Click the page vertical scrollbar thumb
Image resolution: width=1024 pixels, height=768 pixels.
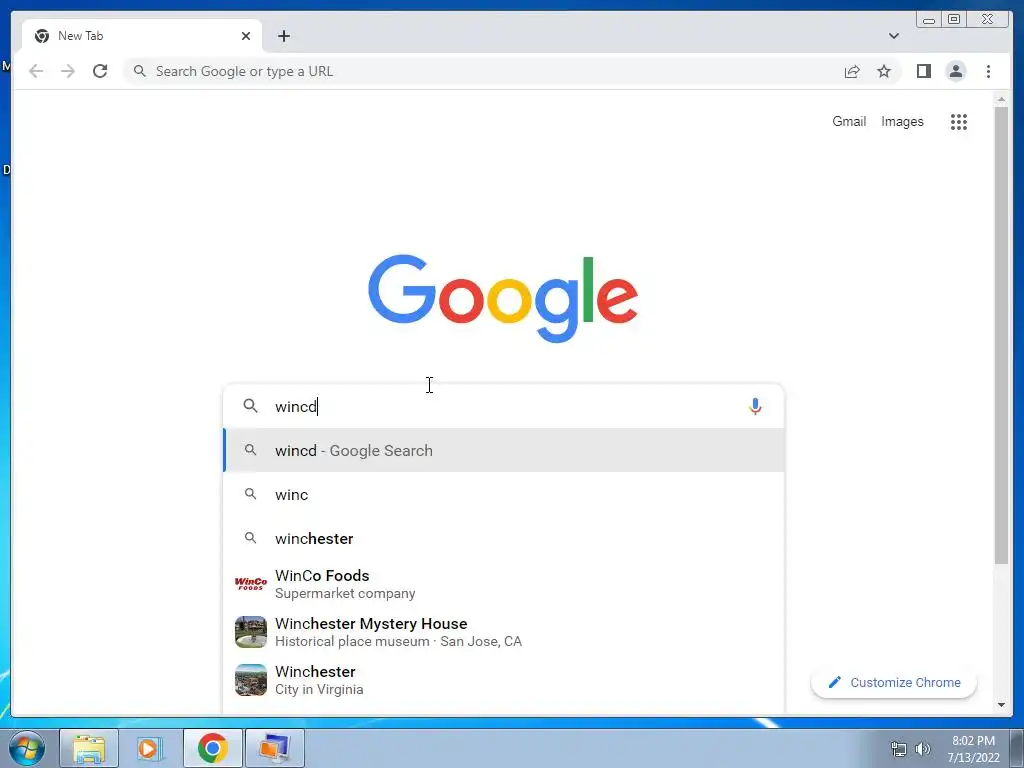[1001, 335]
